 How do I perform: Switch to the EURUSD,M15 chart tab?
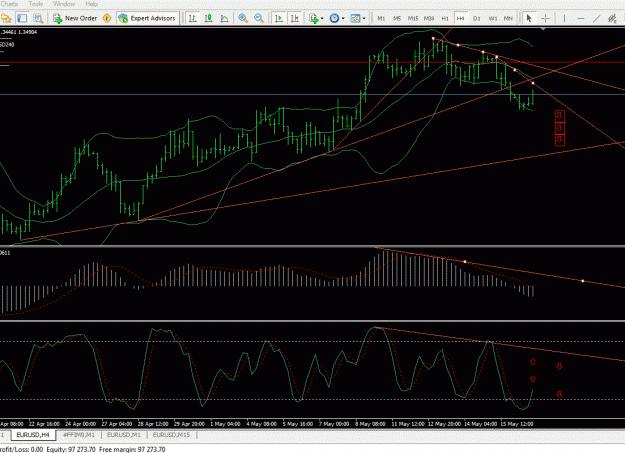171,435
